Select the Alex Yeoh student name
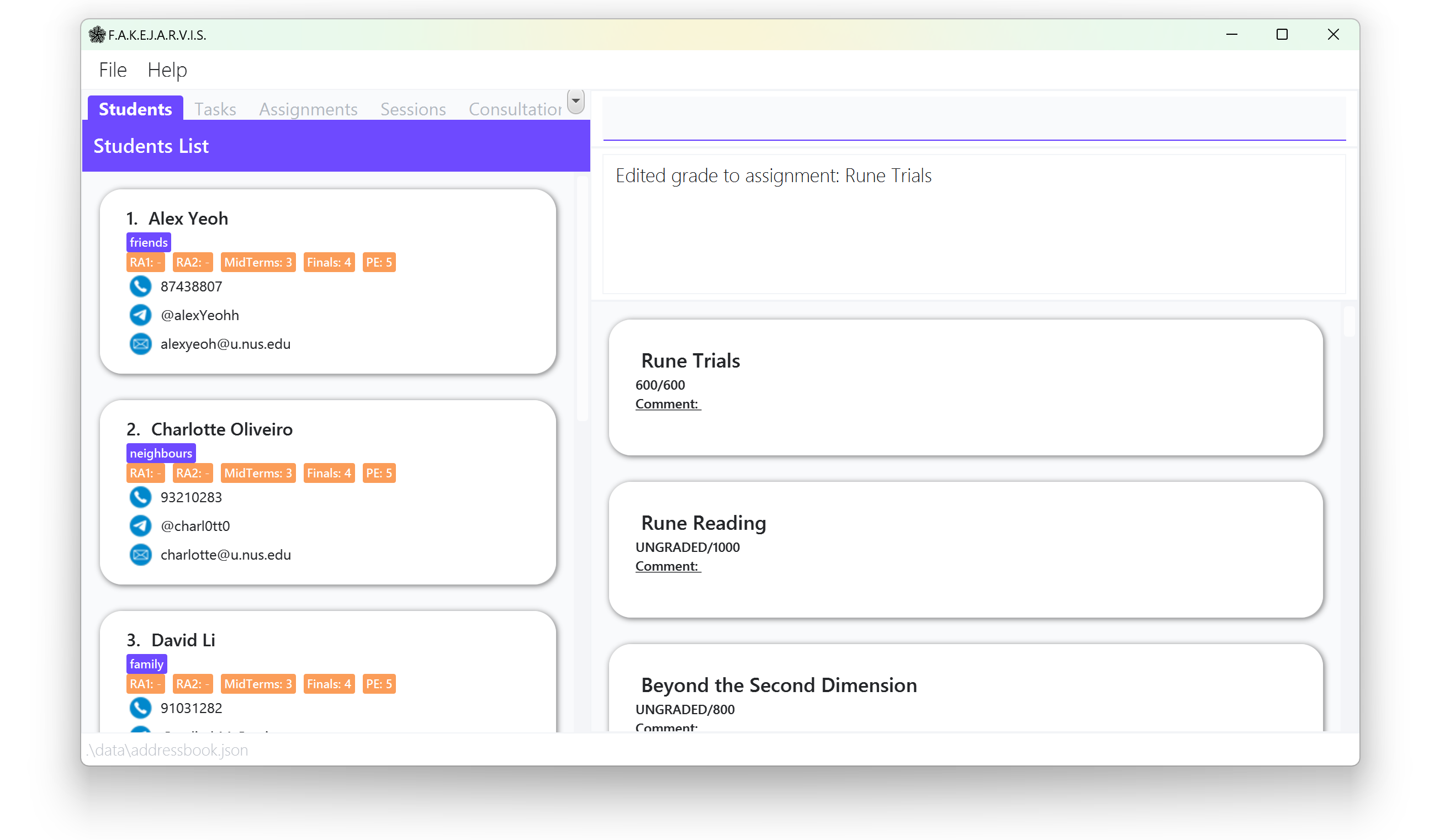This screenshot has width=1450, height=840. (x=188, y=219)
